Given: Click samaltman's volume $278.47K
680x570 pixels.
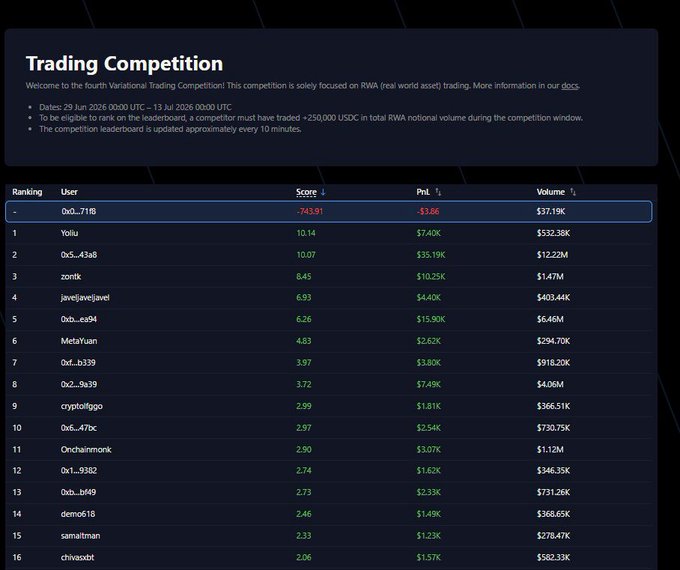Looking at the screenshot, I should [x=553, y=535].
